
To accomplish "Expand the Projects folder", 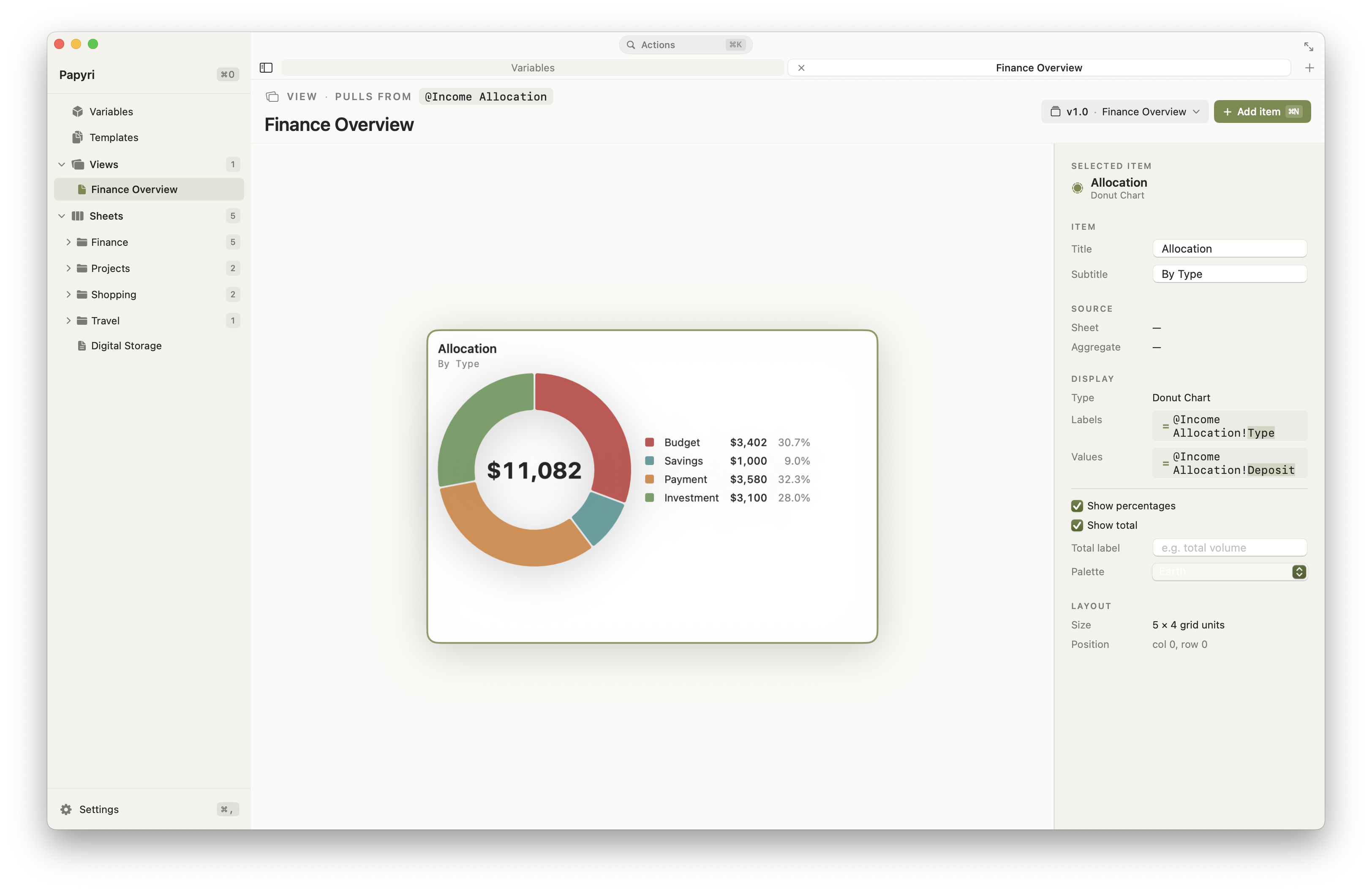I will [68, 268].
